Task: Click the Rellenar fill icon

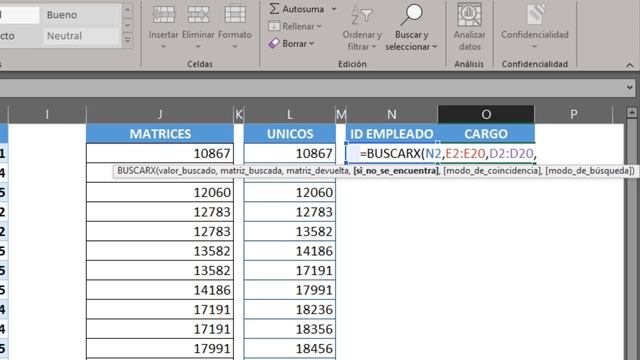Action: coord(274,26)
